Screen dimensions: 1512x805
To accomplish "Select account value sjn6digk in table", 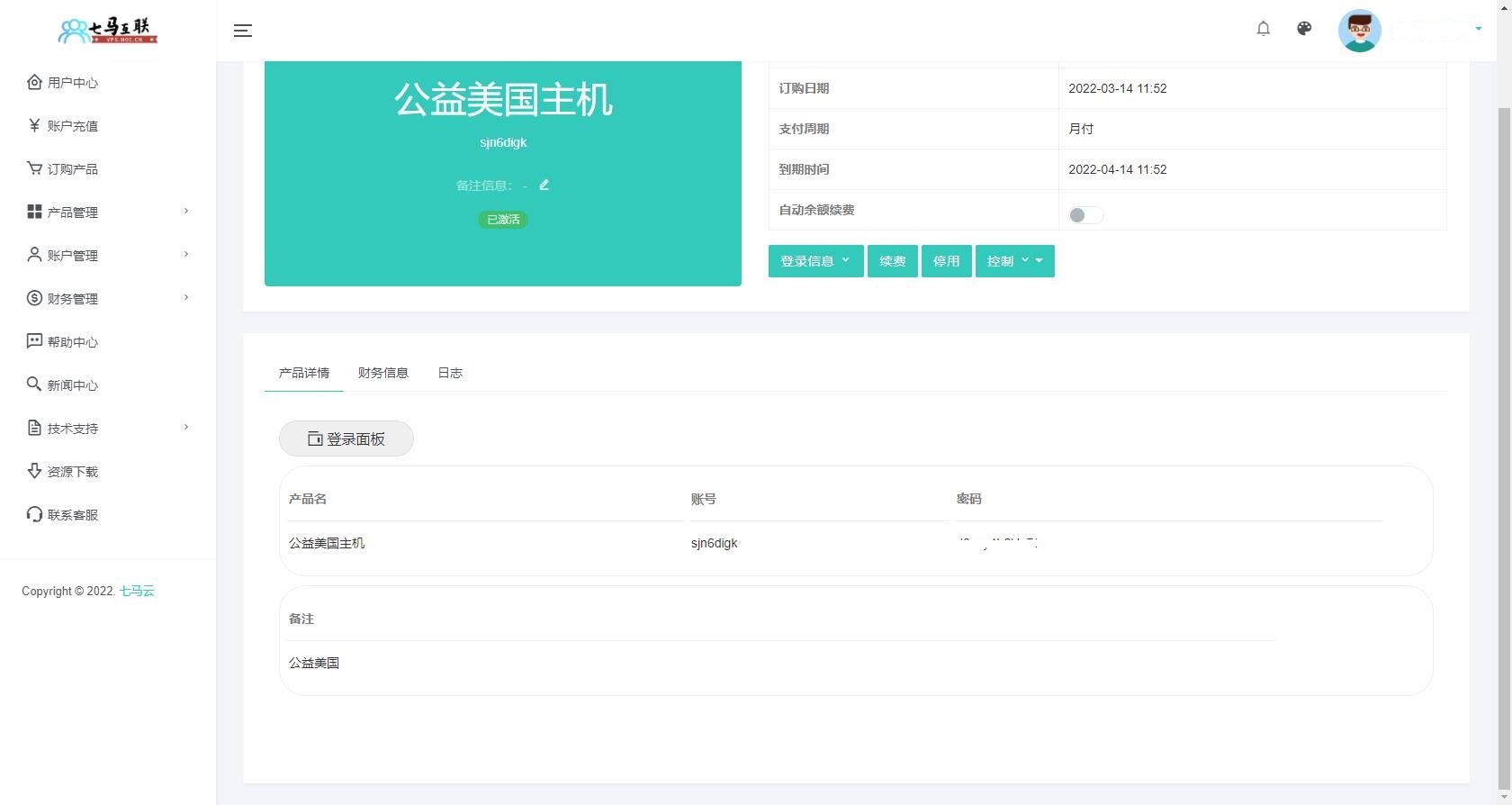I will [x=715, y=543].
